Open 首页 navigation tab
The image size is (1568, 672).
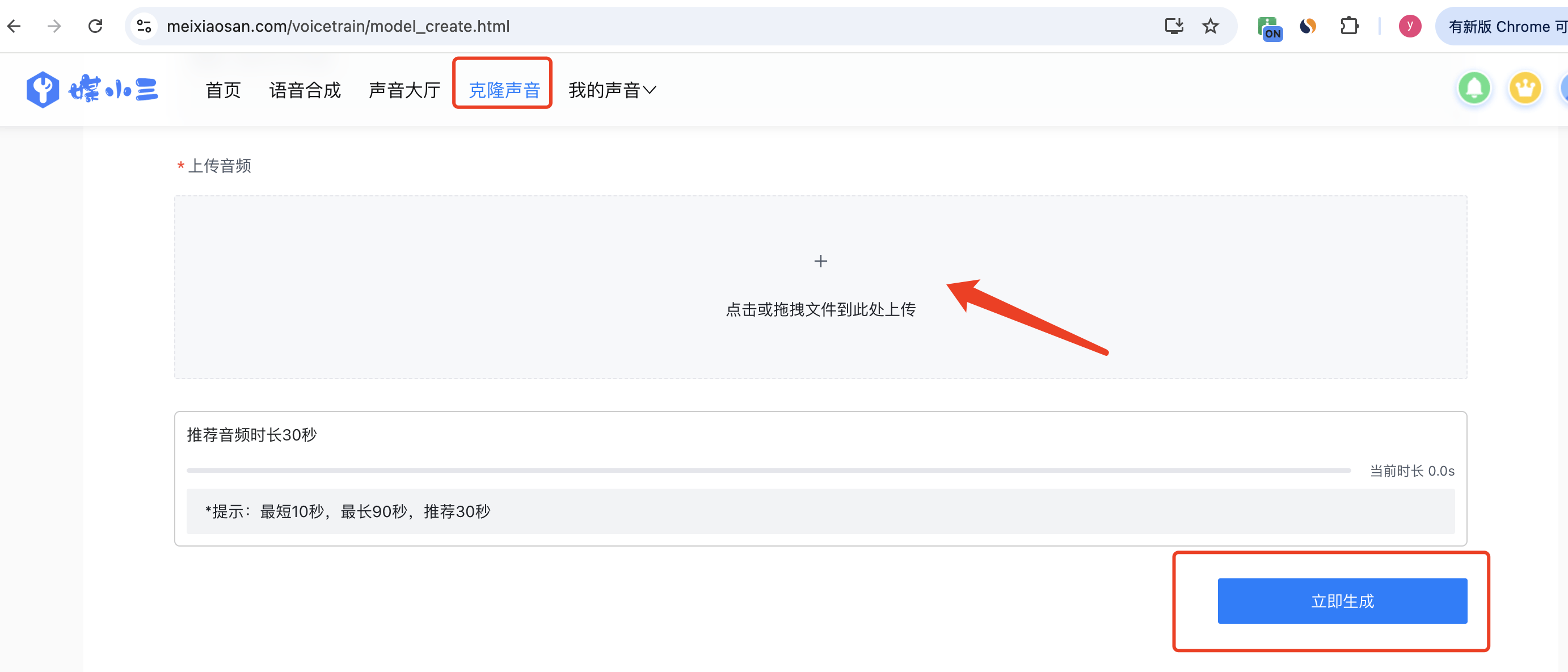[223, 90]
